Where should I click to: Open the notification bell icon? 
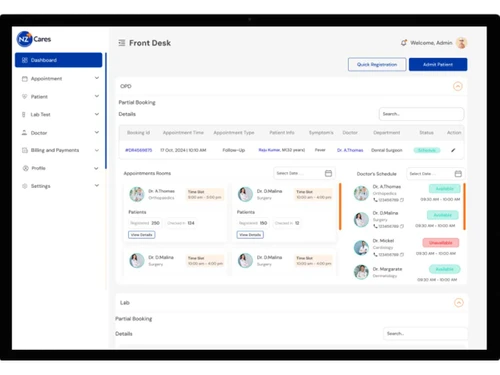coord(404,43)
